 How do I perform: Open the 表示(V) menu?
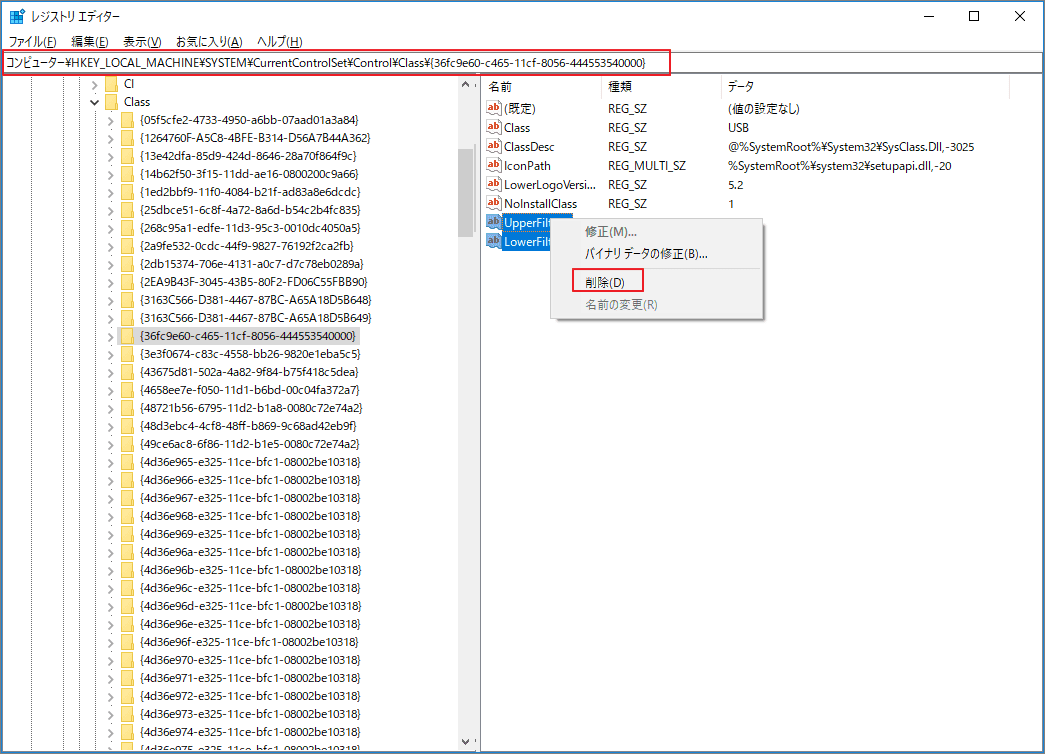point(142,41)
